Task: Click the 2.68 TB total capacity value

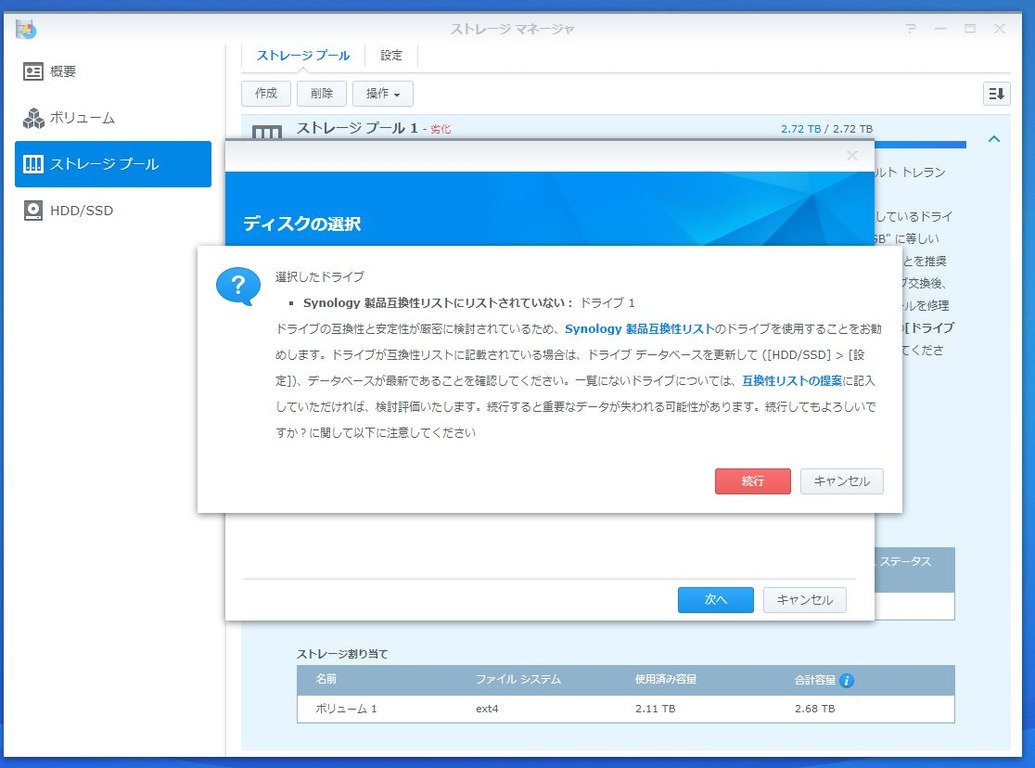Action: coord(815,709)
